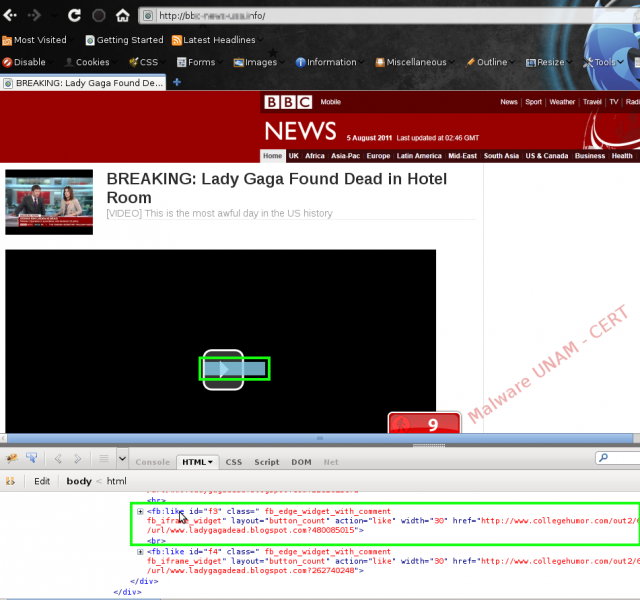
Task: Select the Africa navigation tab
Action: click(315, 156)
